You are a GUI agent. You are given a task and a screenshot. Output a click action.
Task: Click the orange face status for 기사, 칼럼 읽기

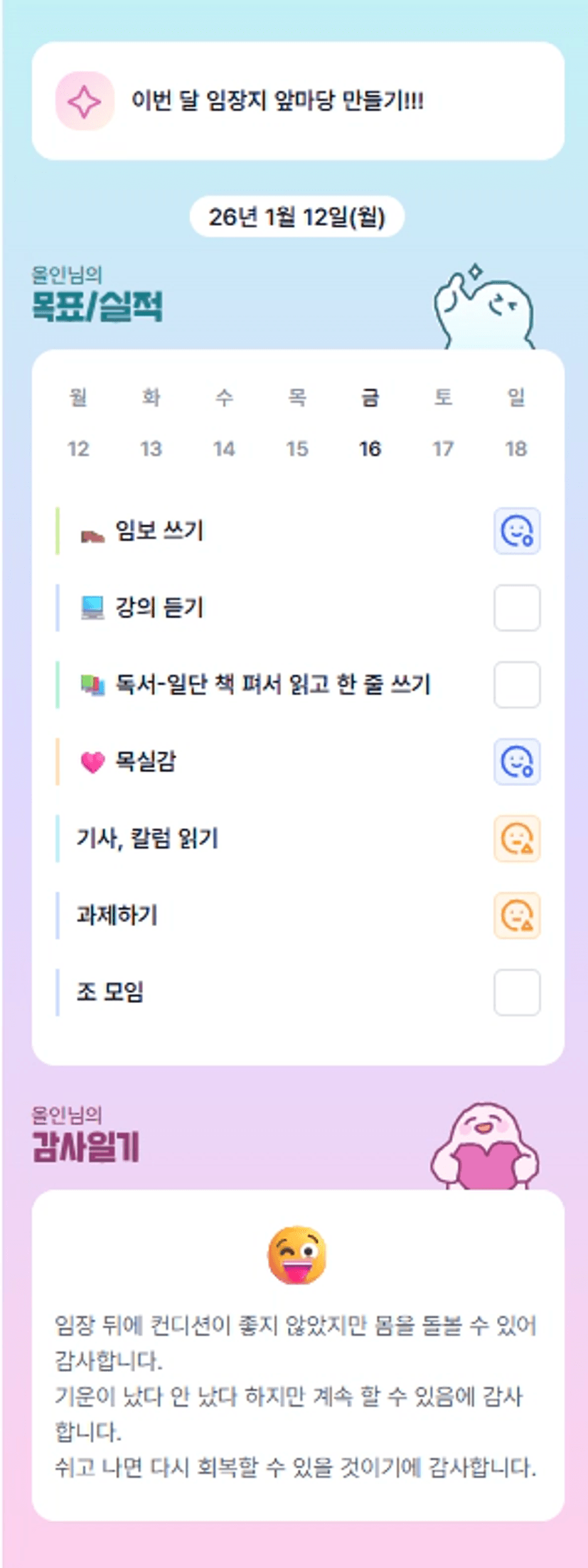tap(517, 839)
